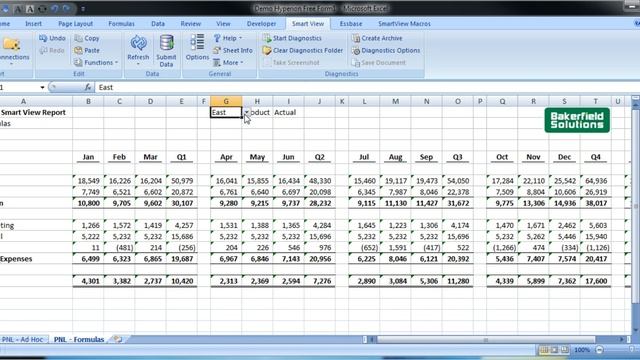Viewport: 640px width, 360px height.
Task: Switch to the Insert ribbon tab
Action: click(33, 24)
